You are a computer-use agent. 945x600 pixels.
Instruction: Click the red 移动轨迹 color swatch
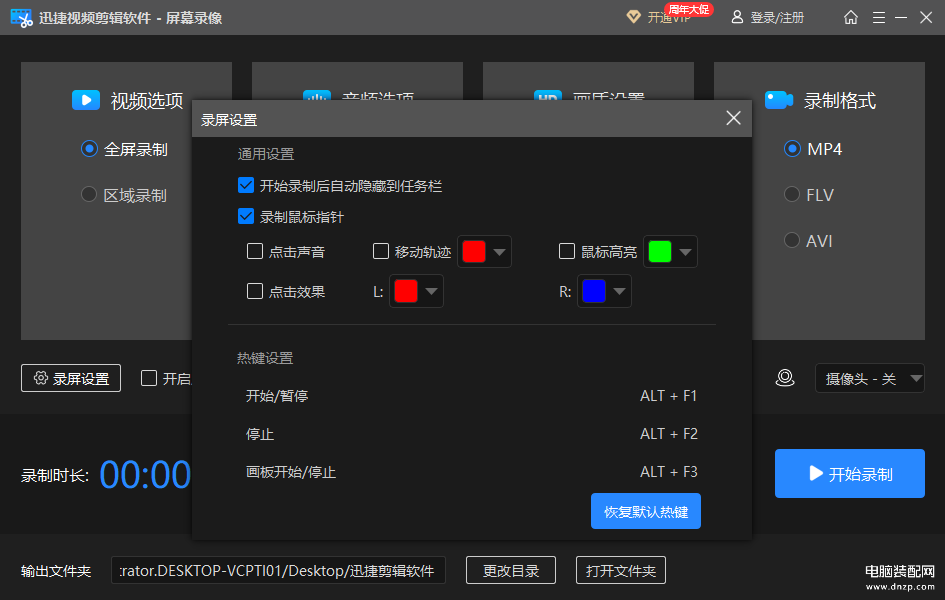point(474,251)
